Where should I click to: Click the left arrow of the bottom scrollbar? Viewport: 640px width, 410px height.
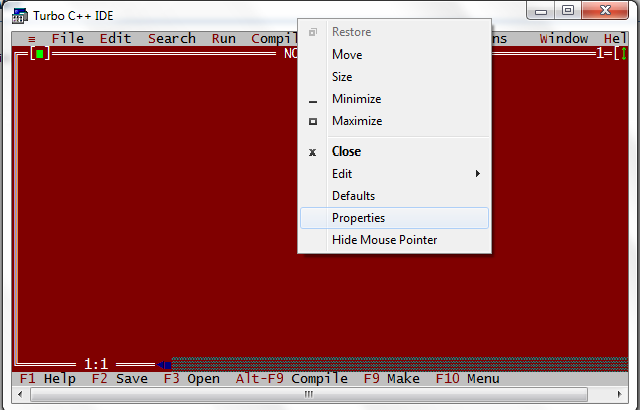(x=20, y=394)
